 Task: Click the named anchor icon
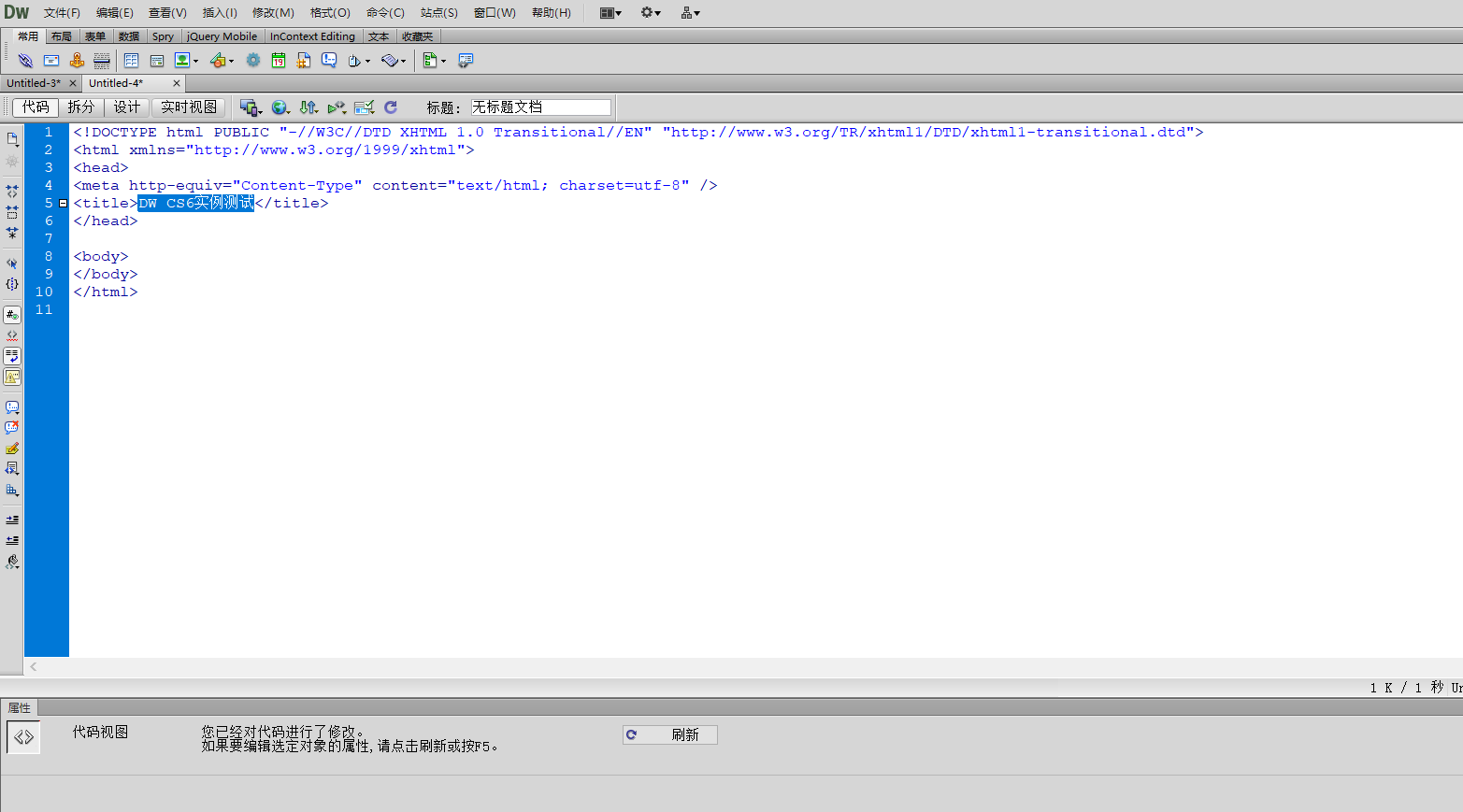(x=76, y=60)
